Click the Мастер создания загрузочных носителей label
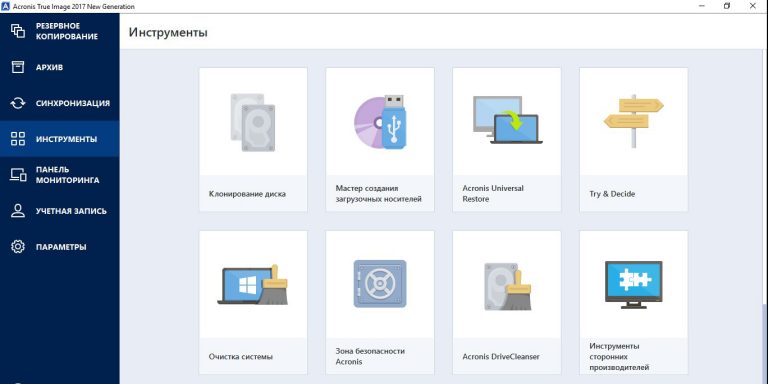Viewport: 768px width, 384px height. 379,193
